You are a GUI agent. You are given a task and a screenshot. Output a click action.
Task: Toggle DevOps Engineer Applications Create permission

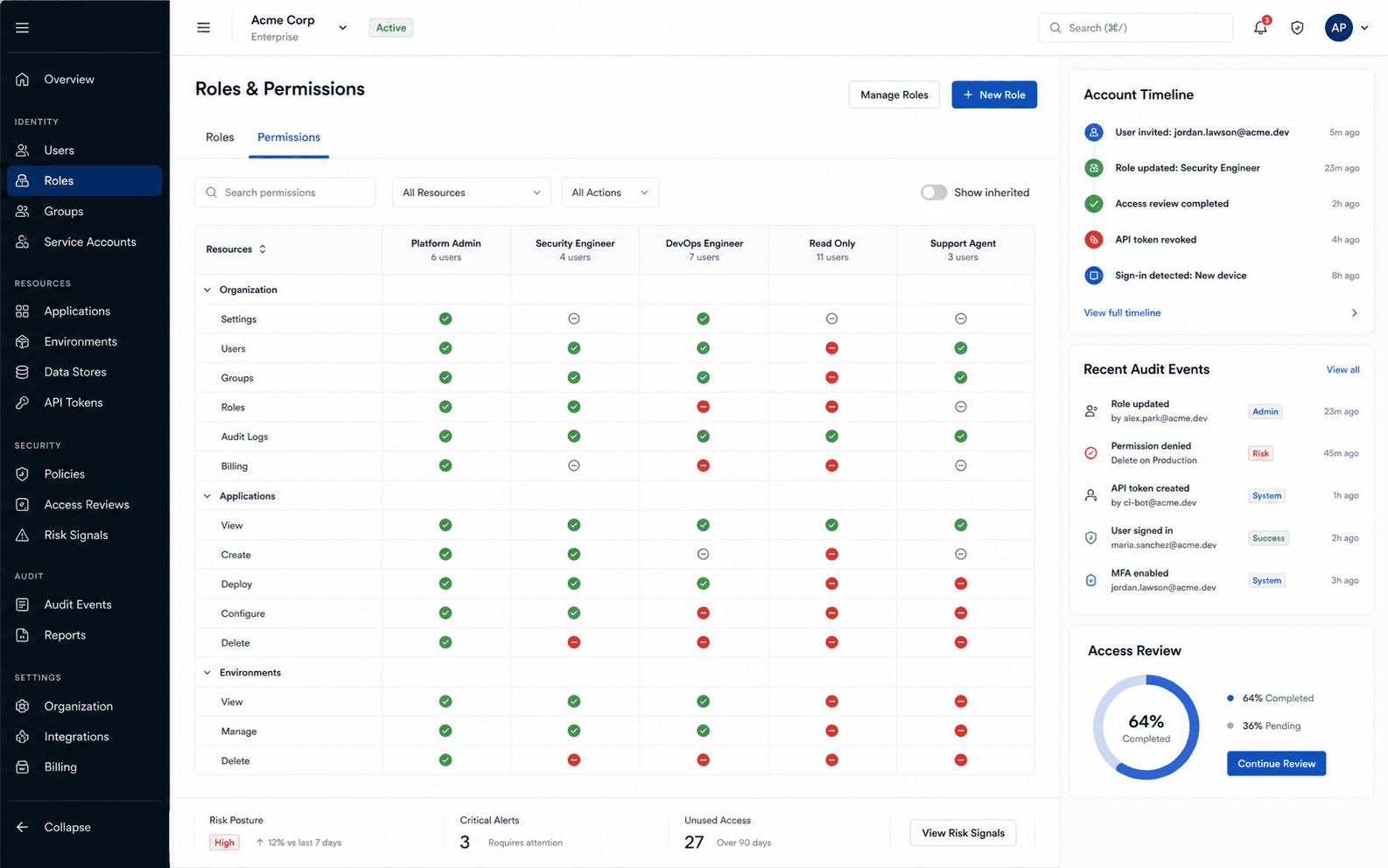click(x=703, y=555)
